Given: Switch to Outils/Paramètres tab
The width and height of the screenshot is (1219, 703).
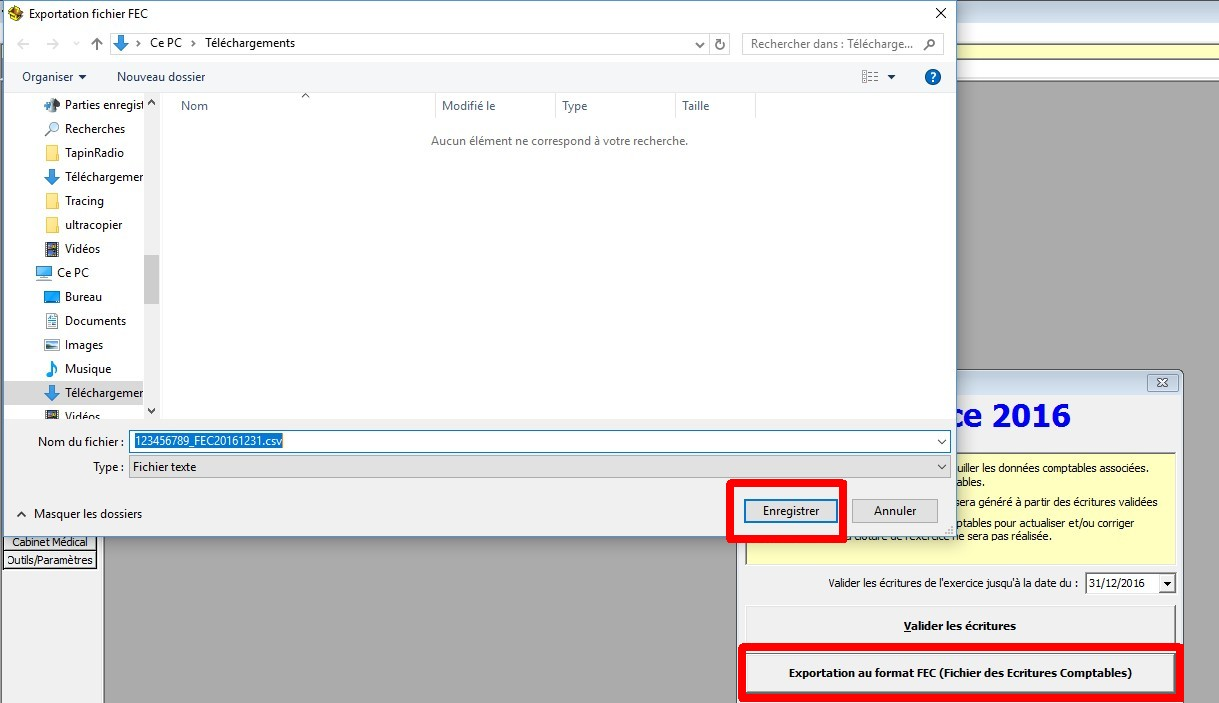Looking at the screenshot, I should 50,560.
